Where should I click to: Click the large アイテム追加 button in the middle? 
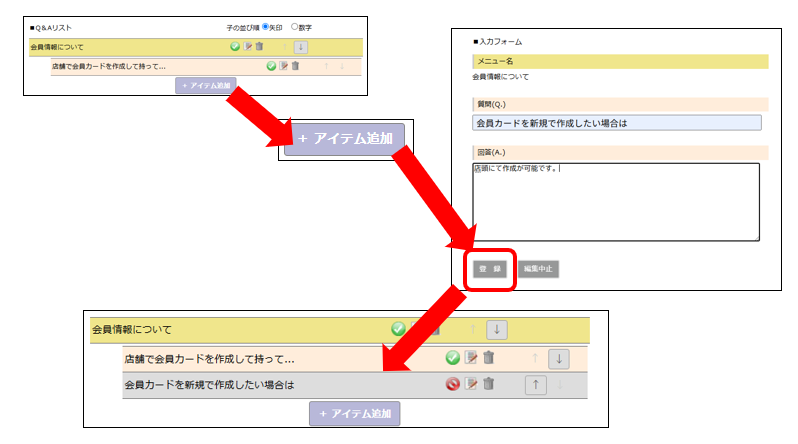coord(344,139)
